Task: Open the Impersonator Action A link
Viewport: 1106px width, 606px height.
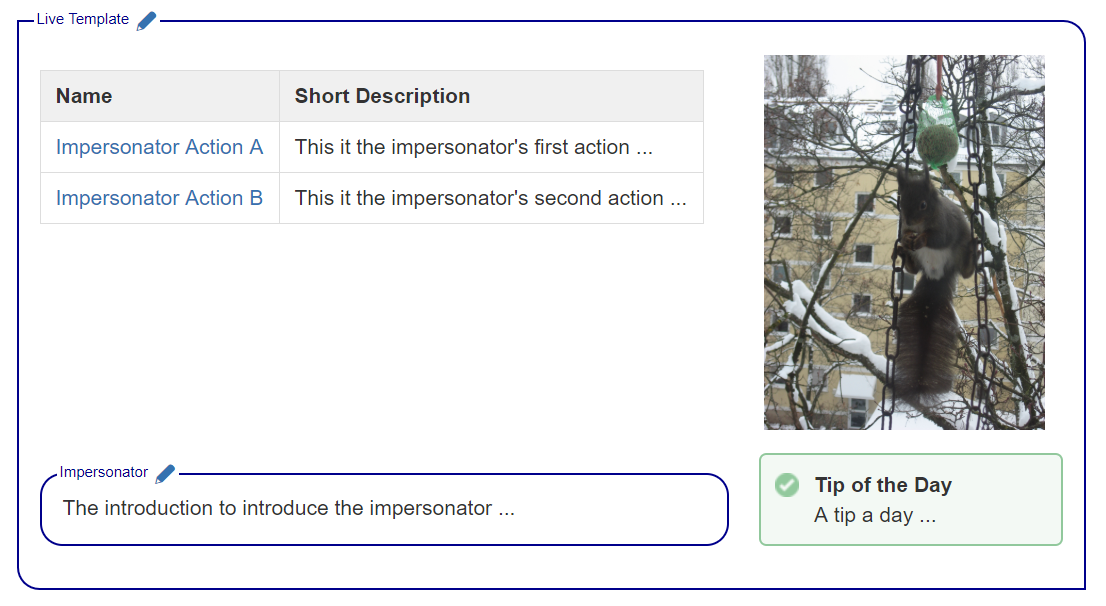Action: (x=159, y=147)
